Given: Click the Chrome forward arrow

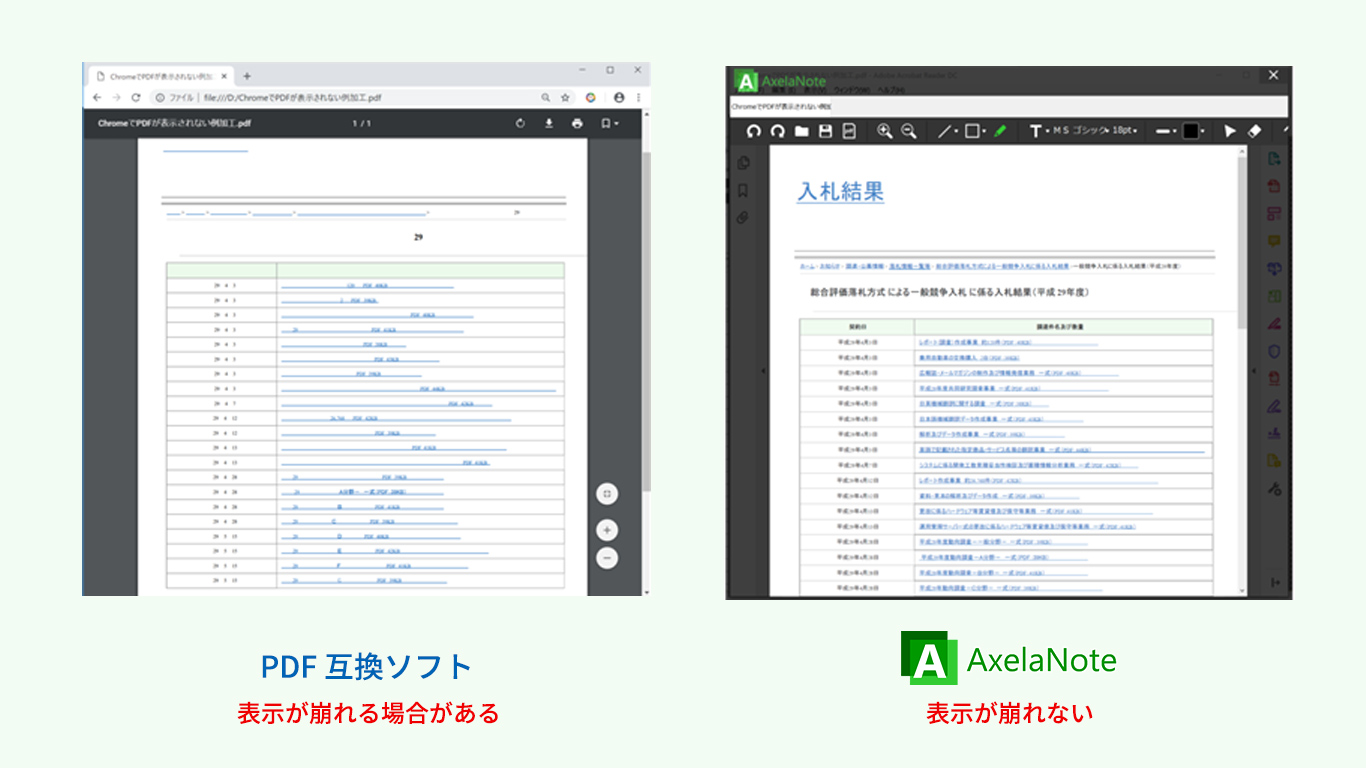Looking at the screenshot, I should coord(117,98).
